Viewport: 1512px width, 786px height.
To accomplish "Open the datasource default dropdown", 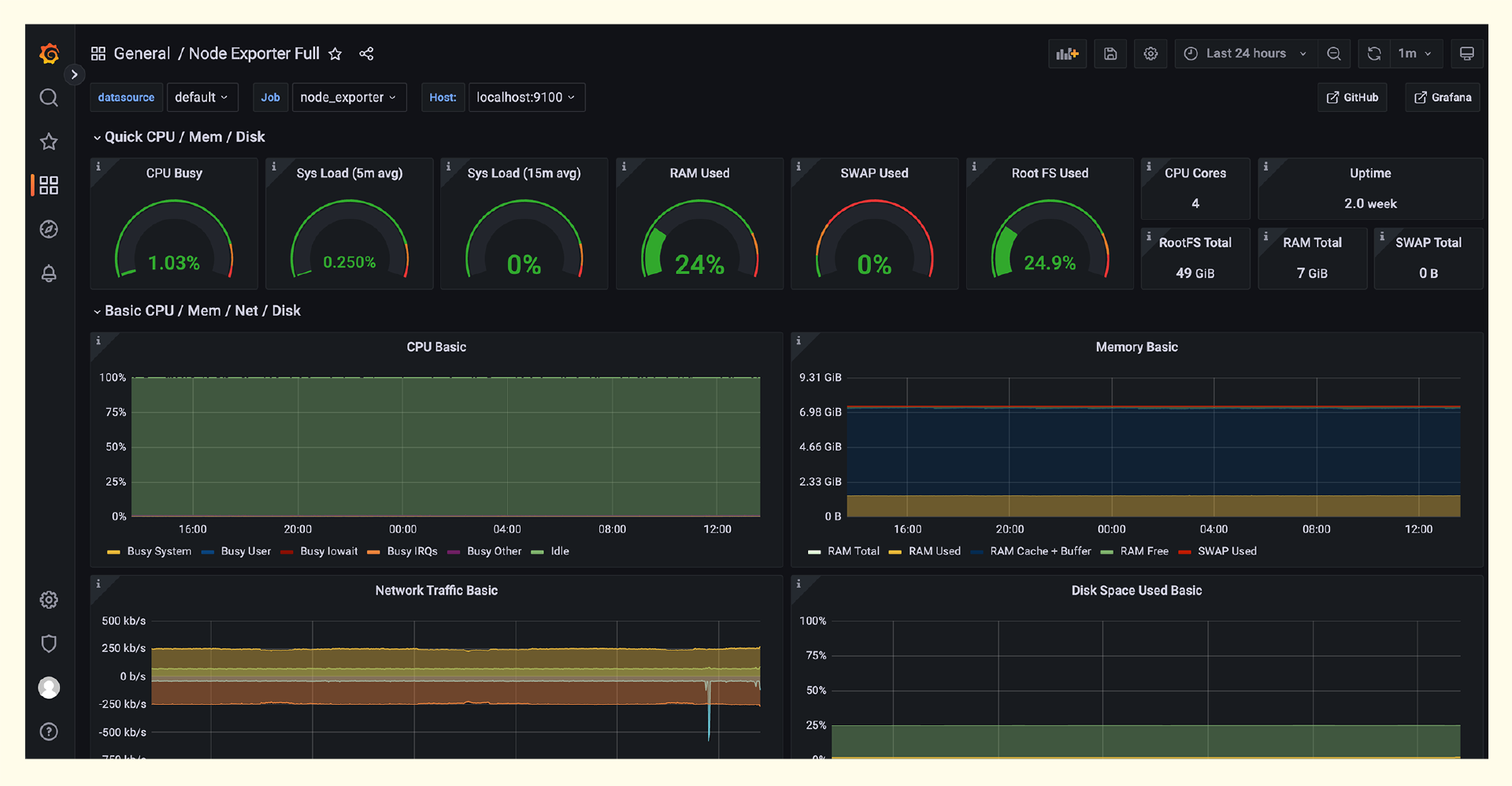I will coord(202,98).
